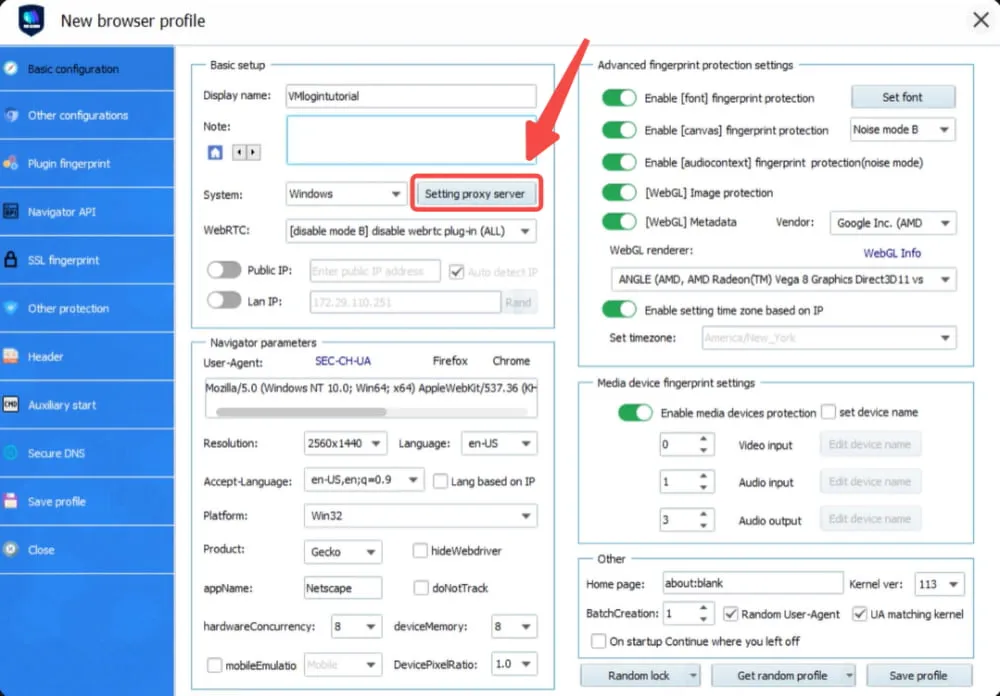The image size is (1000, 696).
Task: Click the Secure DNS sidebar icon
Action: 11,453
